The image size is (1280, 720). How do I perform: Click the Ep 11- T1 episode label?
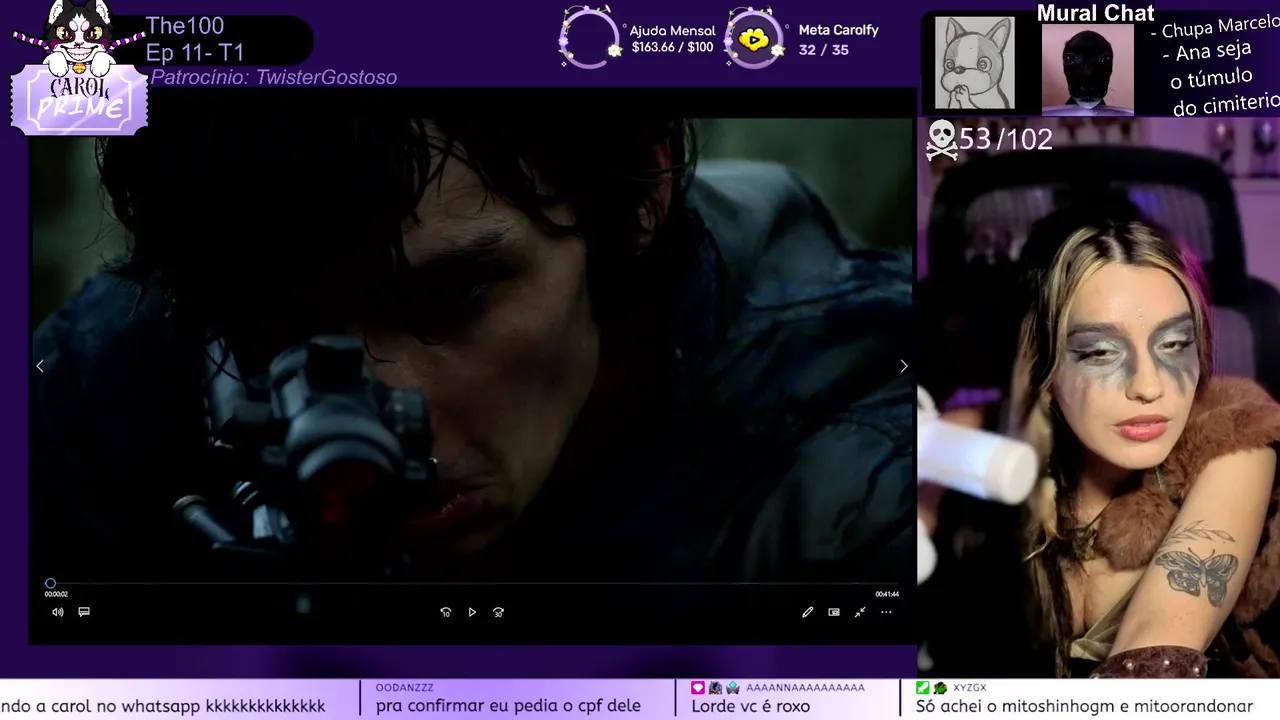[195, 53]
